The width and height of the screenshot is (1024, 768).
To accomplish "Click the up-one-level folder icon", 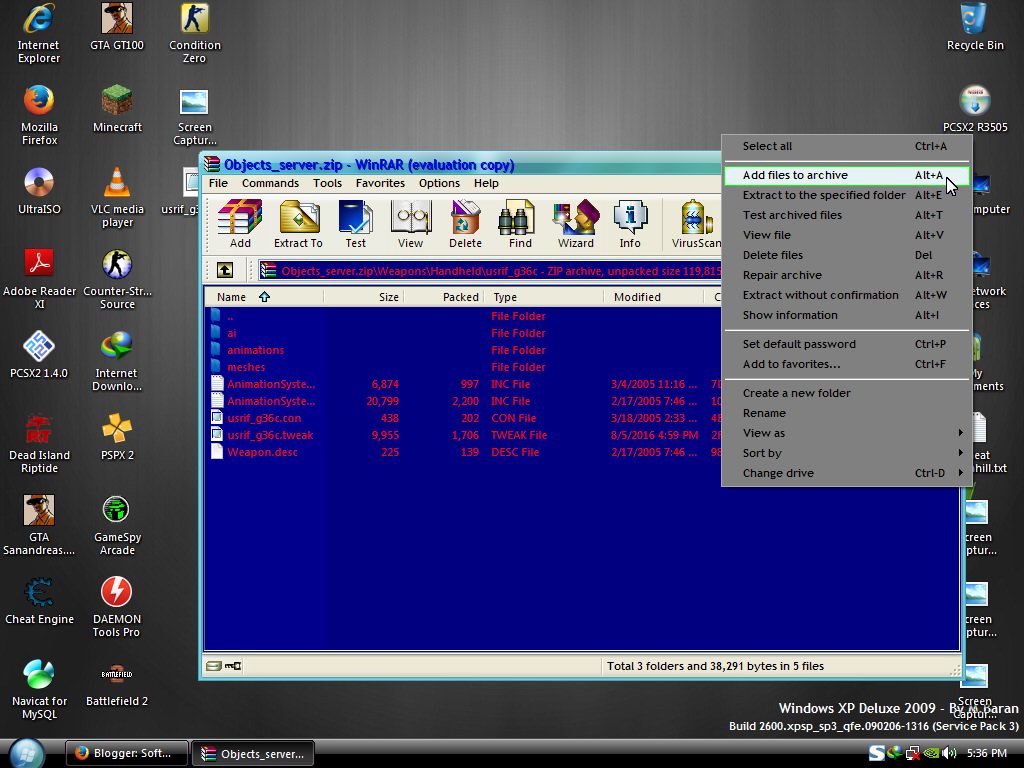I will [223, 270].
